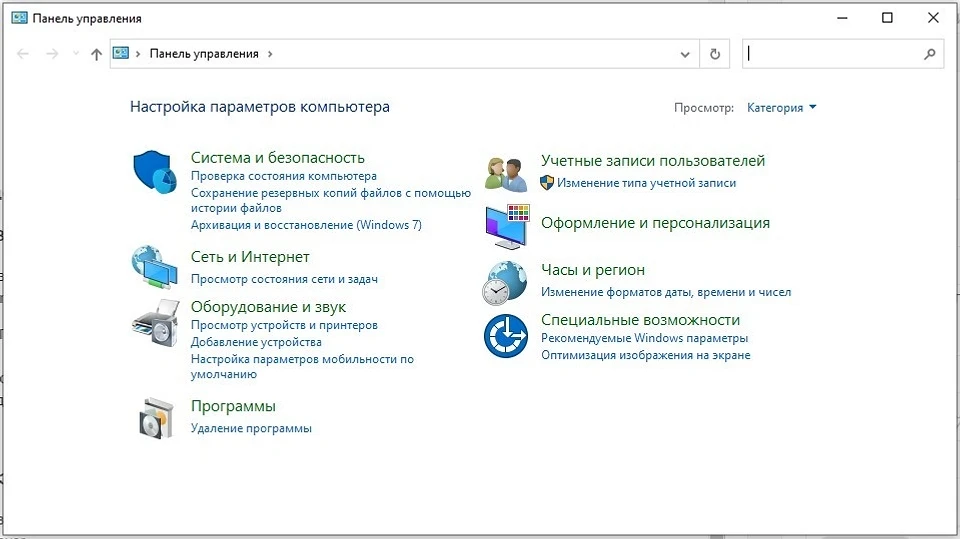Expand chevron after Панель управления breadcrumb
The height and width of the screenshot is (539, 960).
point(270,54)
